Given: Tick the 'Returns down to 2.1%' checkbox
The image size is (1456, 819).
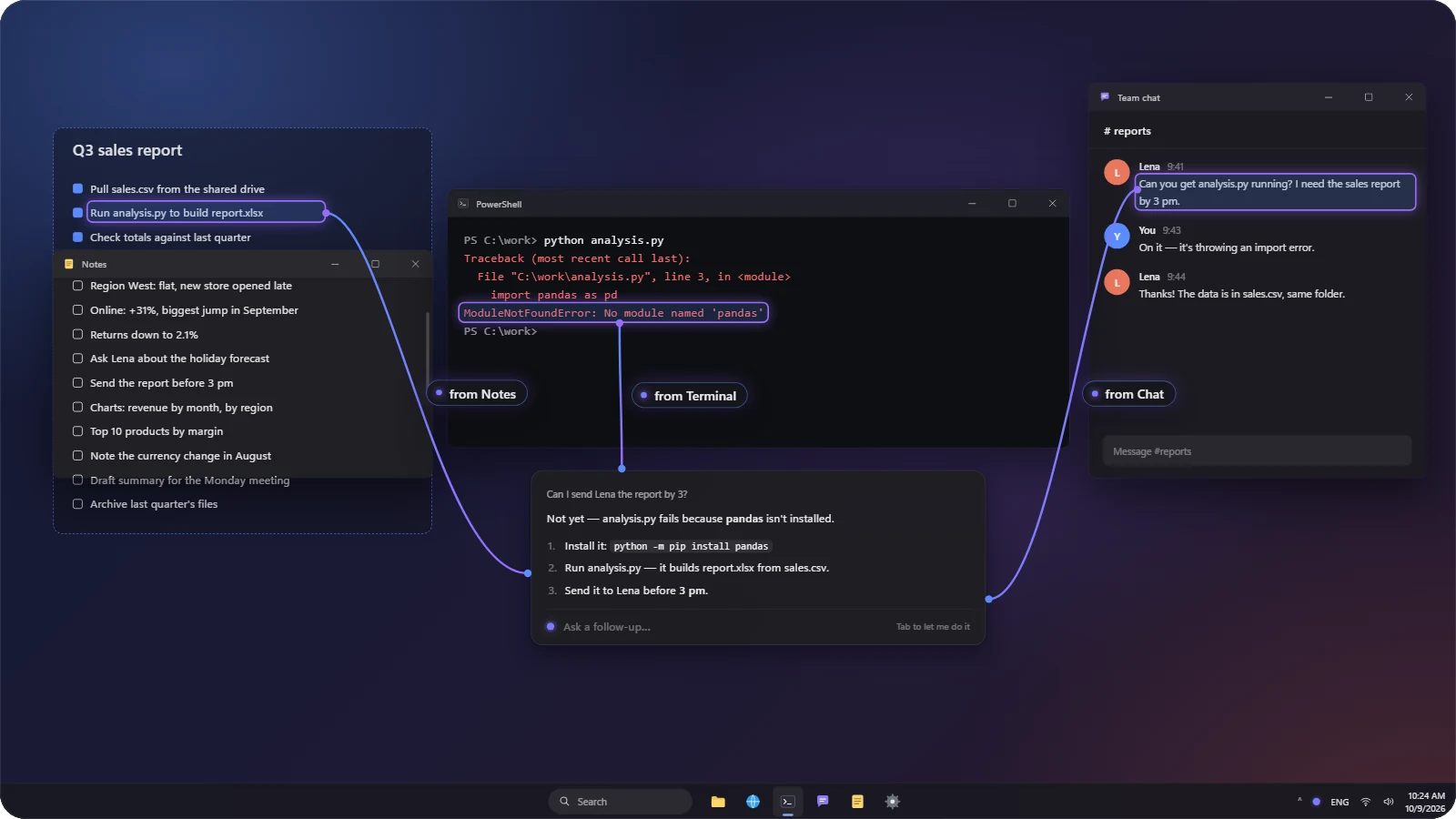Looking at the screenshot, I should coord(77,334).
